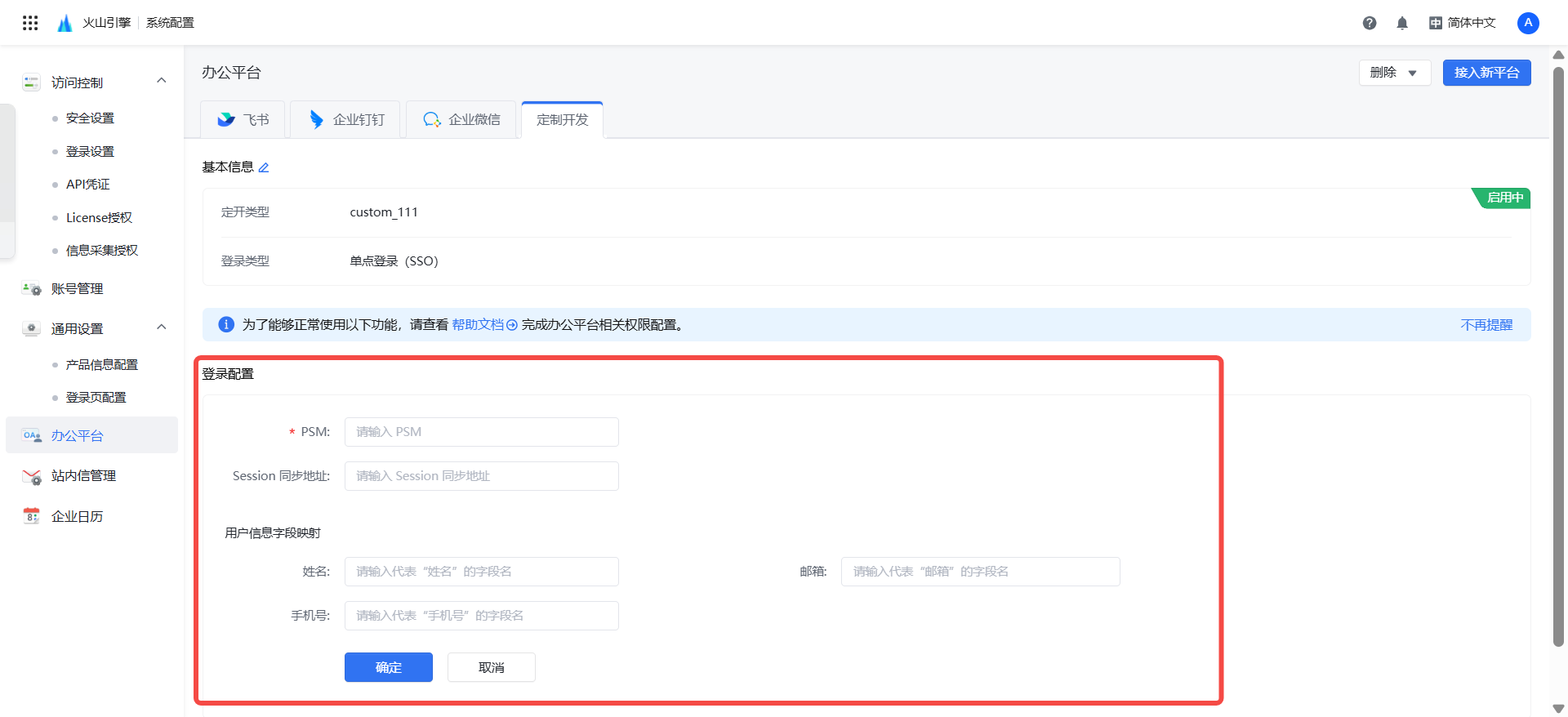Click the 登录配置 section heading

[228, 374]
